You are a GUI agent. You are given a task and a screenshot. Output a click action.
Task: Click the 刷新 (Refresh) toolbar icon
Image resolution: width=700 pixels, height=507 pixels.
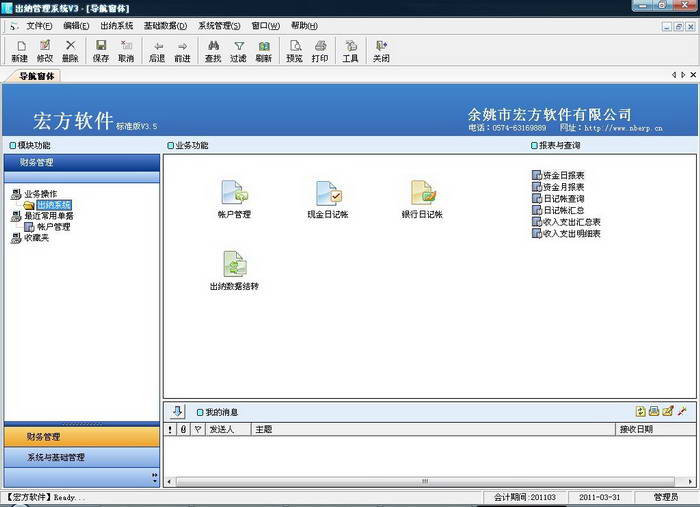264,51
